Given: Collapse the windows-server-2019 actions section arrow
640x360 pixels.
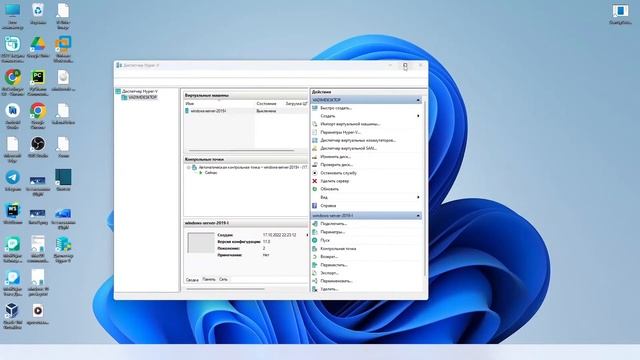Looking at the screenshot, I should 418,216.
